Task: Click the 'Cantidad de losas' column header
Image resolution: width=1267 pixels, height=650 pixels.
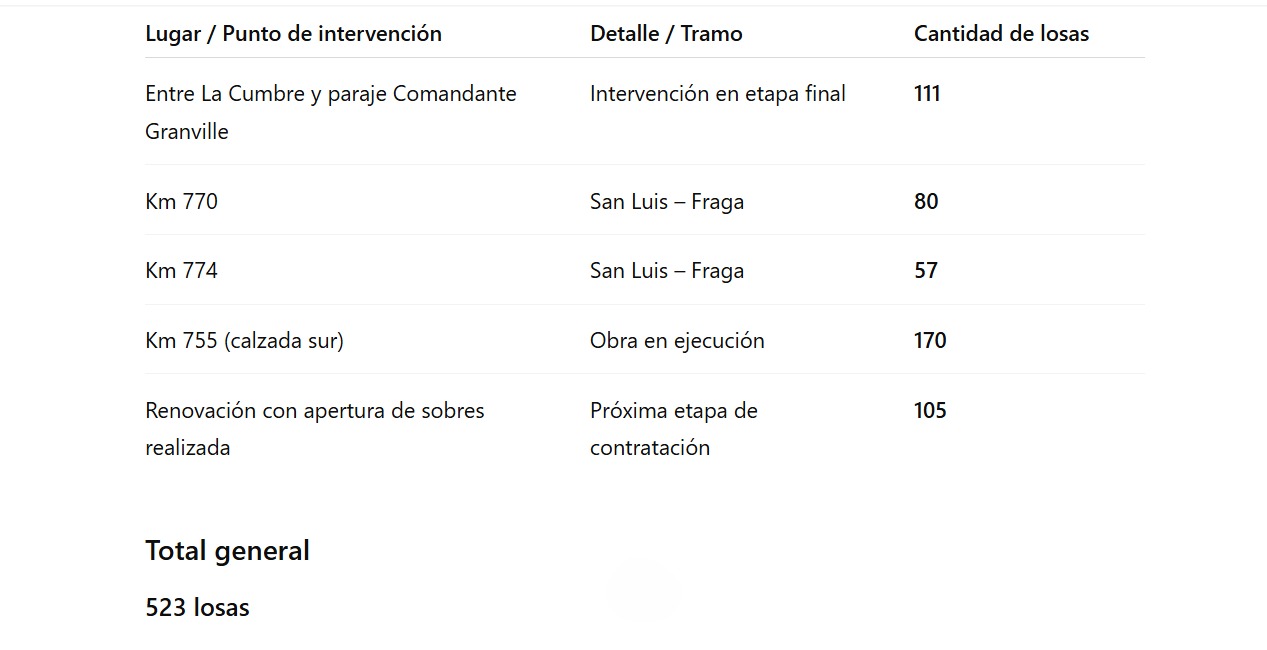Action: [1001, 34]
